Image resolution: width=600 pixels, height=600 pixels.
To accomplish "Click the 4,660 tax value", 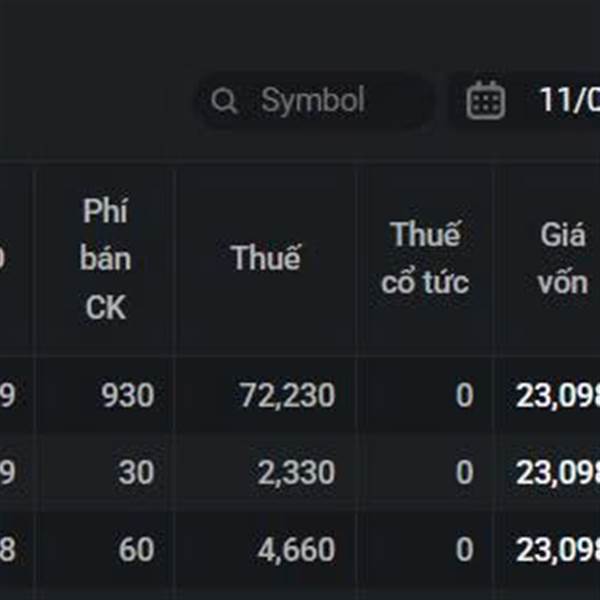I will pos(296,549).
